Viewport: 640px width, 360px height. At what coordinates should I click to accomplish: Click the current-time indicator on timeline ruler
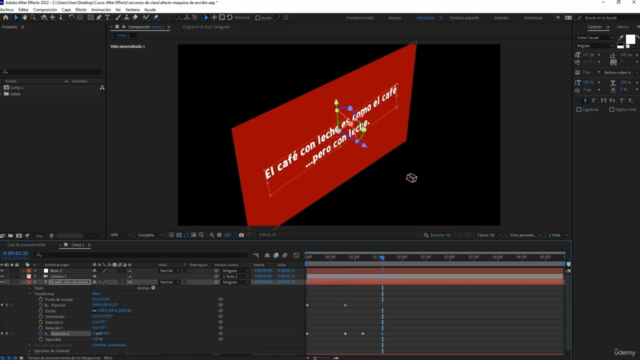pyautogui.click(x=382, y=257)
